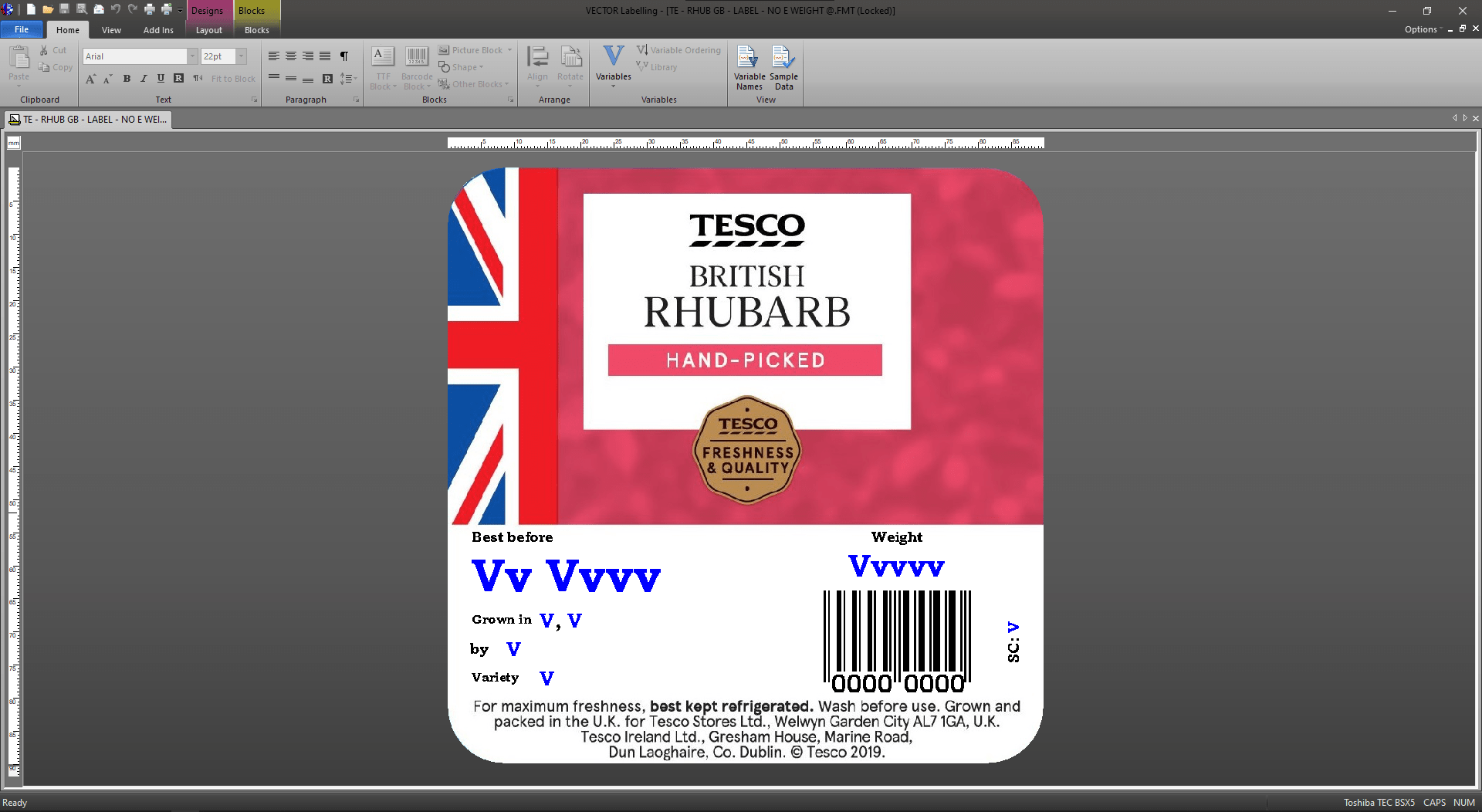This screenshot has width=1482, height=812.
Task: Select the Home ribbon tab
Action: pos(68,30)
